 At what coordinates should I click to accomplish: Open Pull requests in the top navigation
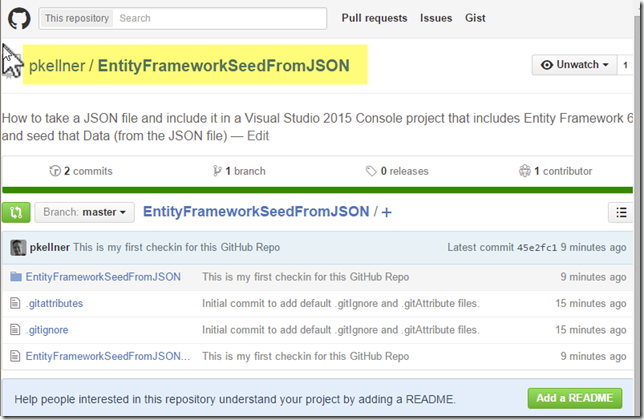[374, 18]
